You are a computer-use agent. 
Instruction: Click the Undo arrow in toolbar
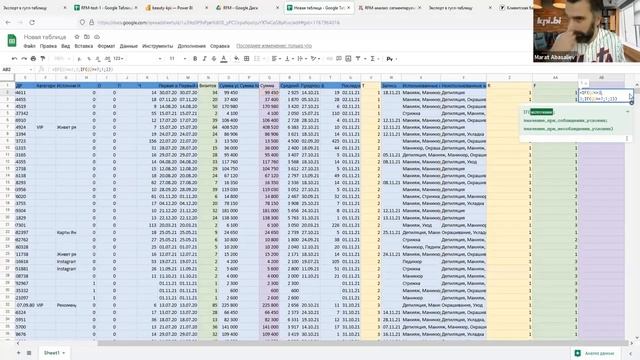click(15, 59)
